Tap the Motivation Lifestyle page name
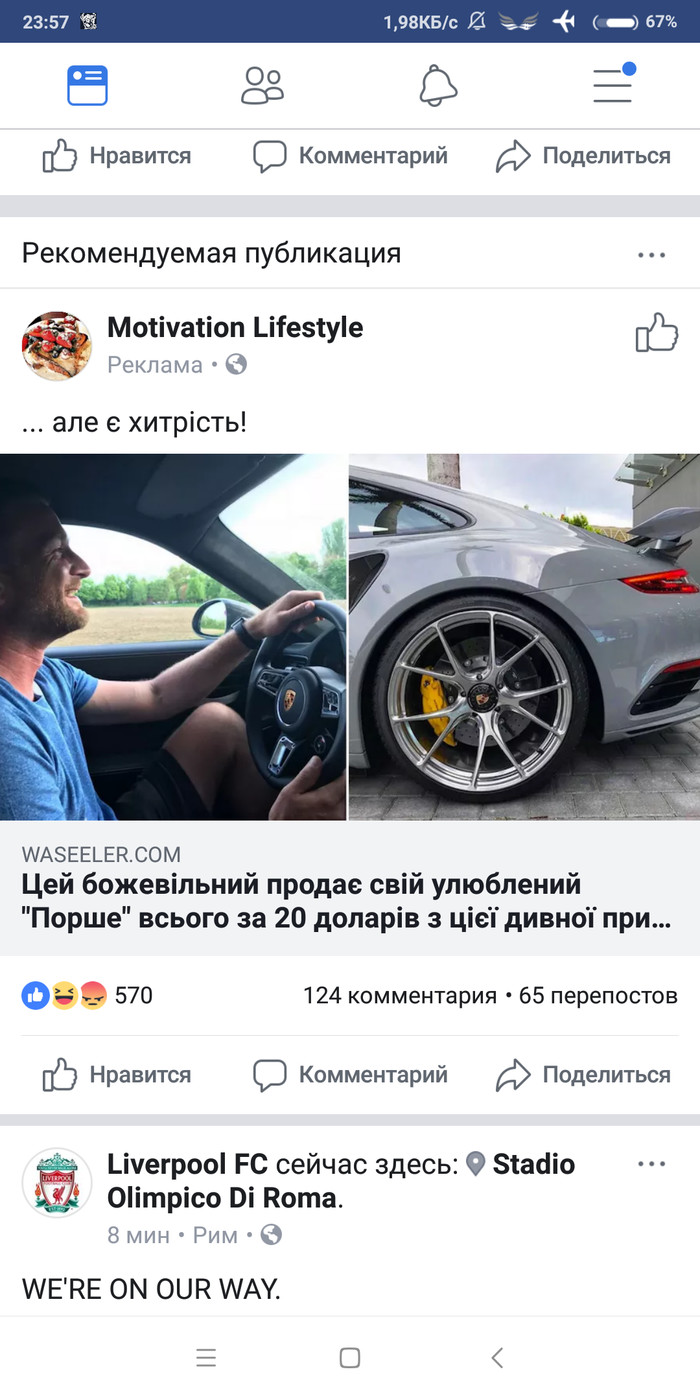The height and width of the screenshot is (1400, 700). point(235,327)
